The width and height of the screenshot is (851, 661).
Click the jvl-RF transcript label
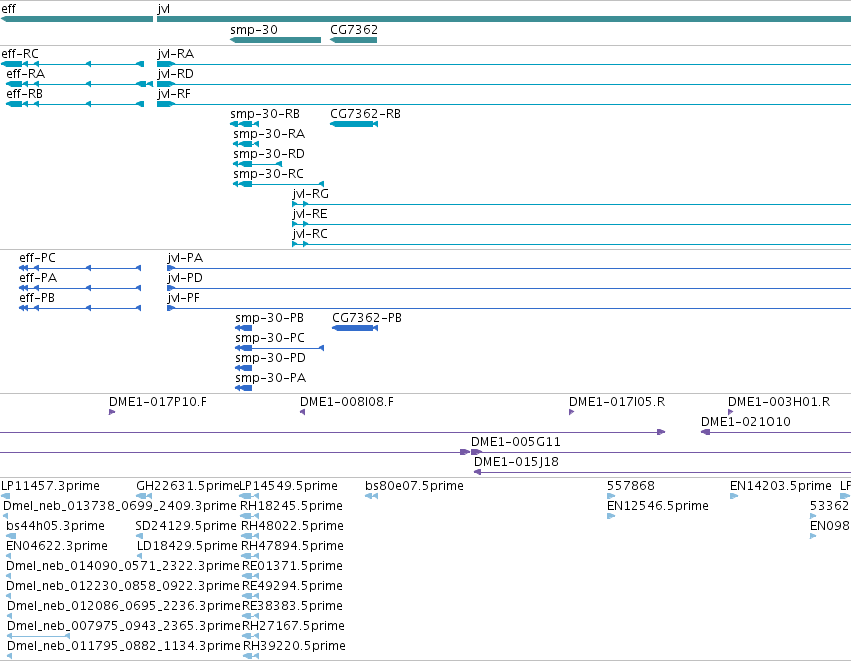click(174, 94)
